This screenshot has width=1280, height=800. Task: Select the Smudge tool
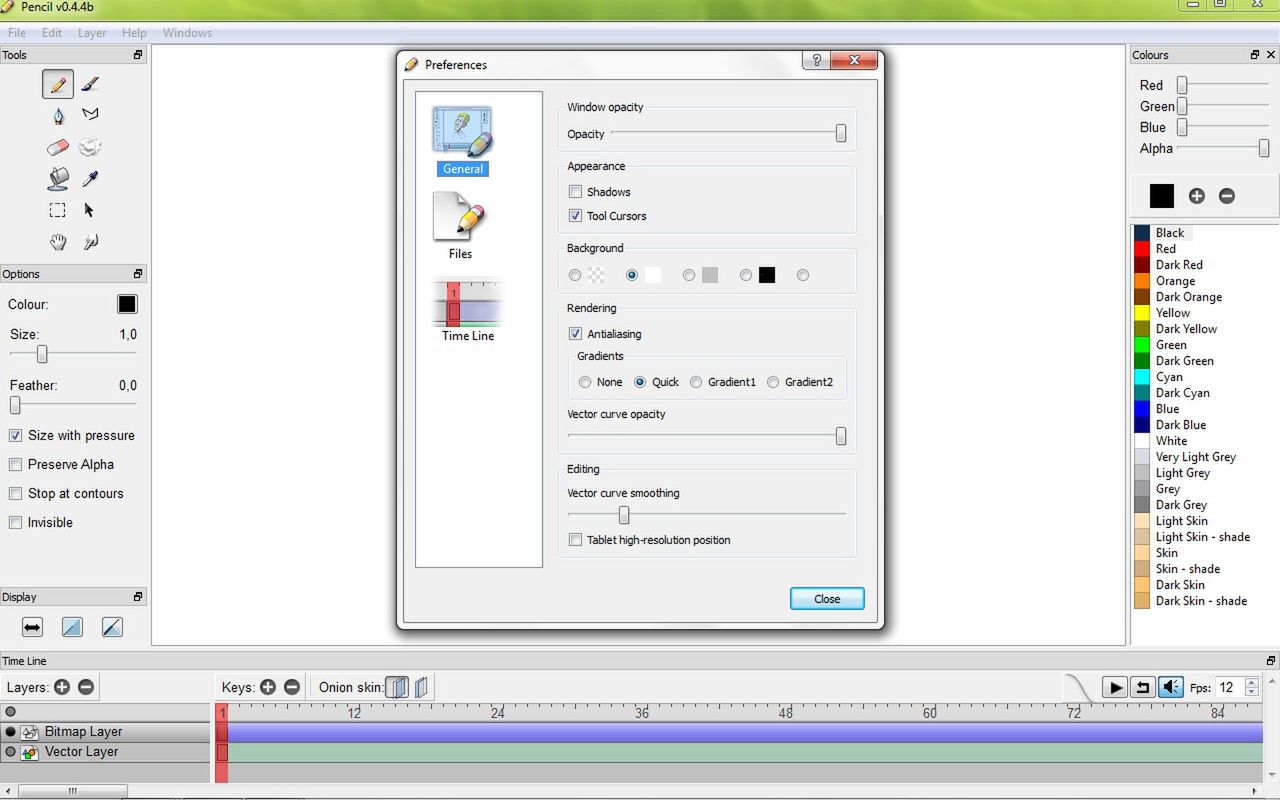pos(90,147)
